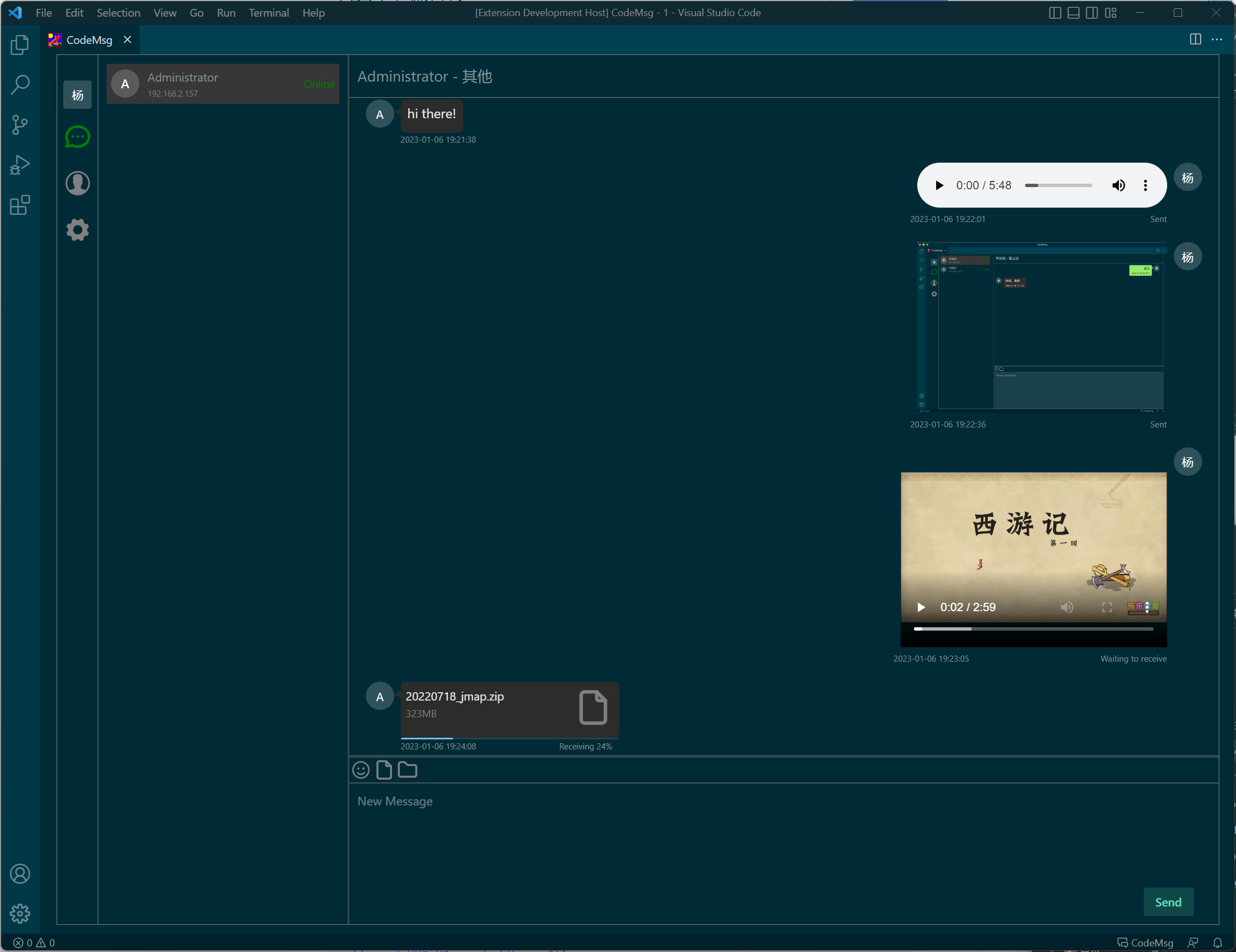Screen dimensions: 1236x952
Task: Open the Extensions view in activity bar
Action: coord(20,205)
